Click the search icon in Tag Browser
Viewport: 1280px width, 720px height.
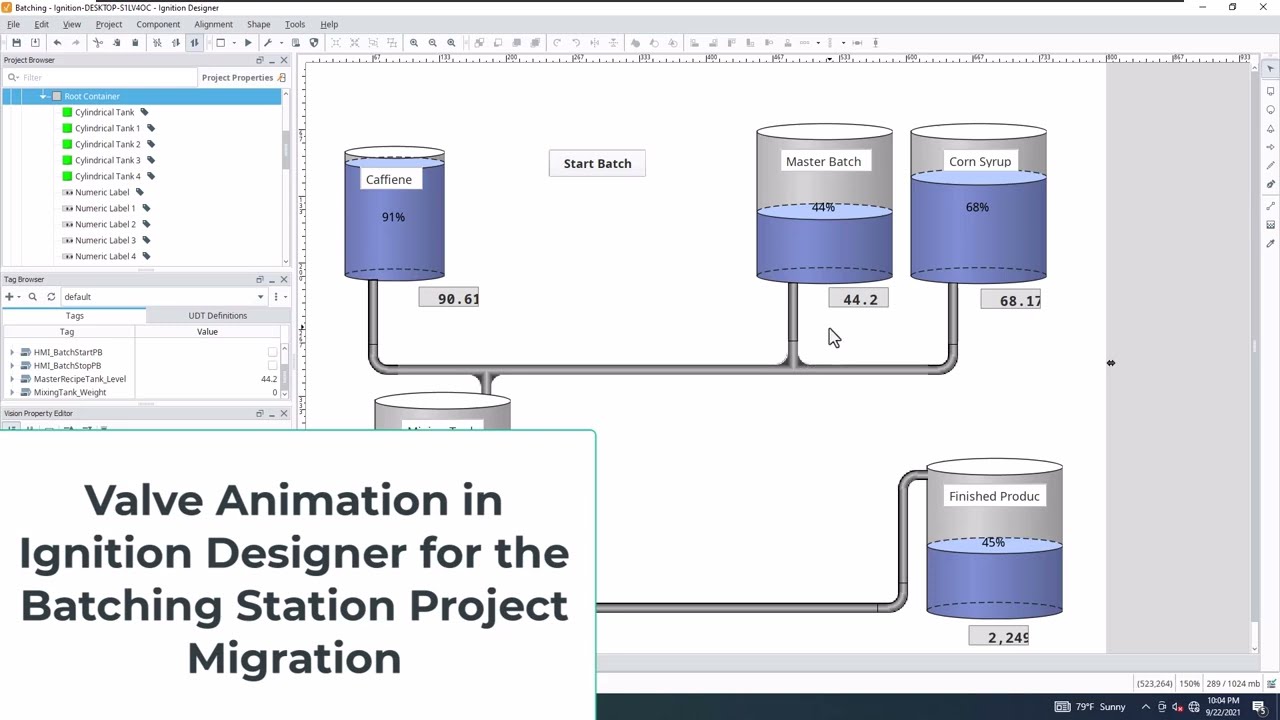click(x=32, y=297)
